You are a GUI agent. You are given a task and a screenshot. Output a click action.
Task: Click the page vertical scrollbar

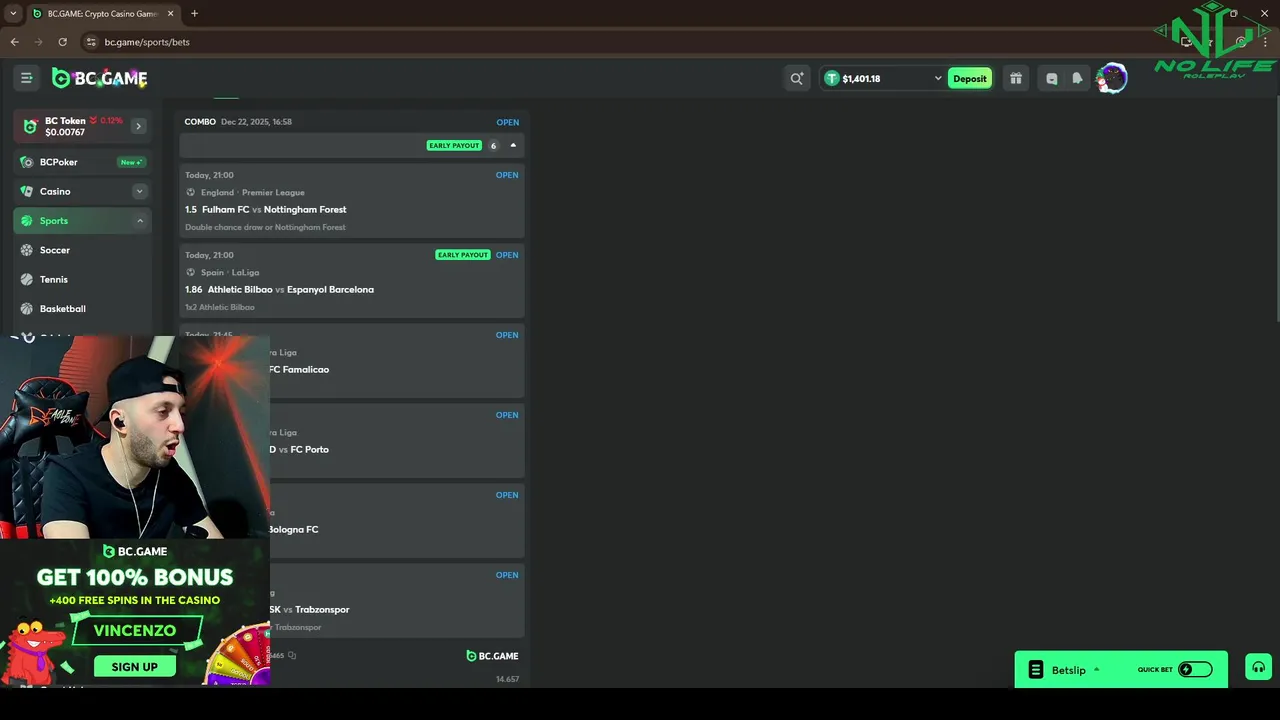coord(1276,206)
